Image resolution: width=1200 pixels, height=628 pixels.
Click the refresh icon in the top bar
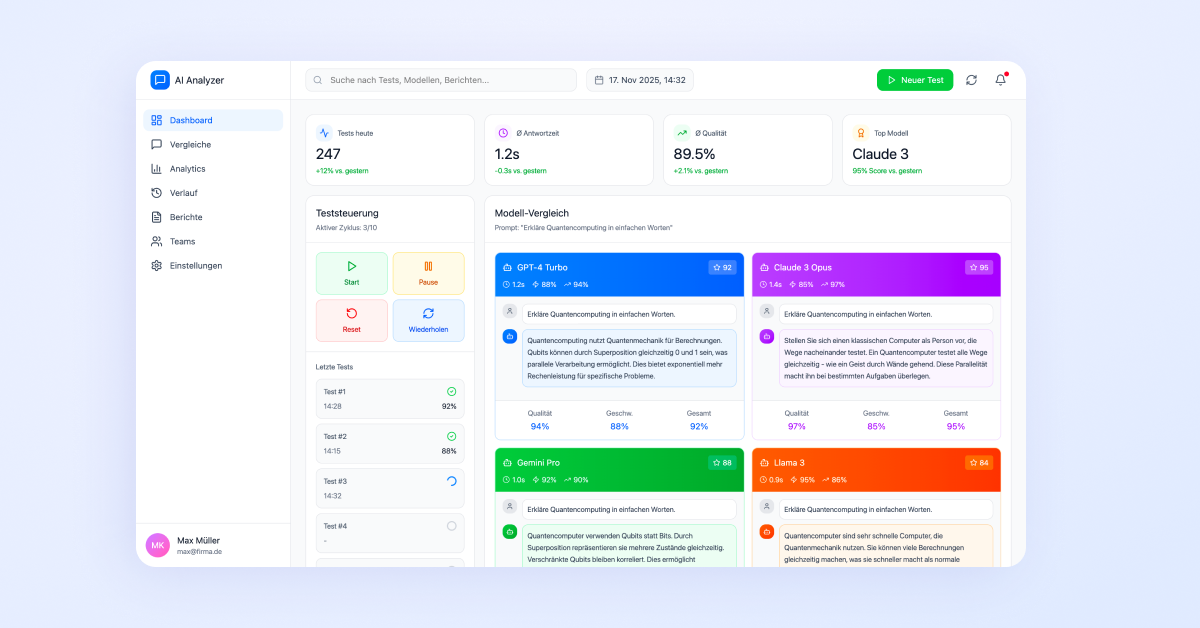pos(971,80)
